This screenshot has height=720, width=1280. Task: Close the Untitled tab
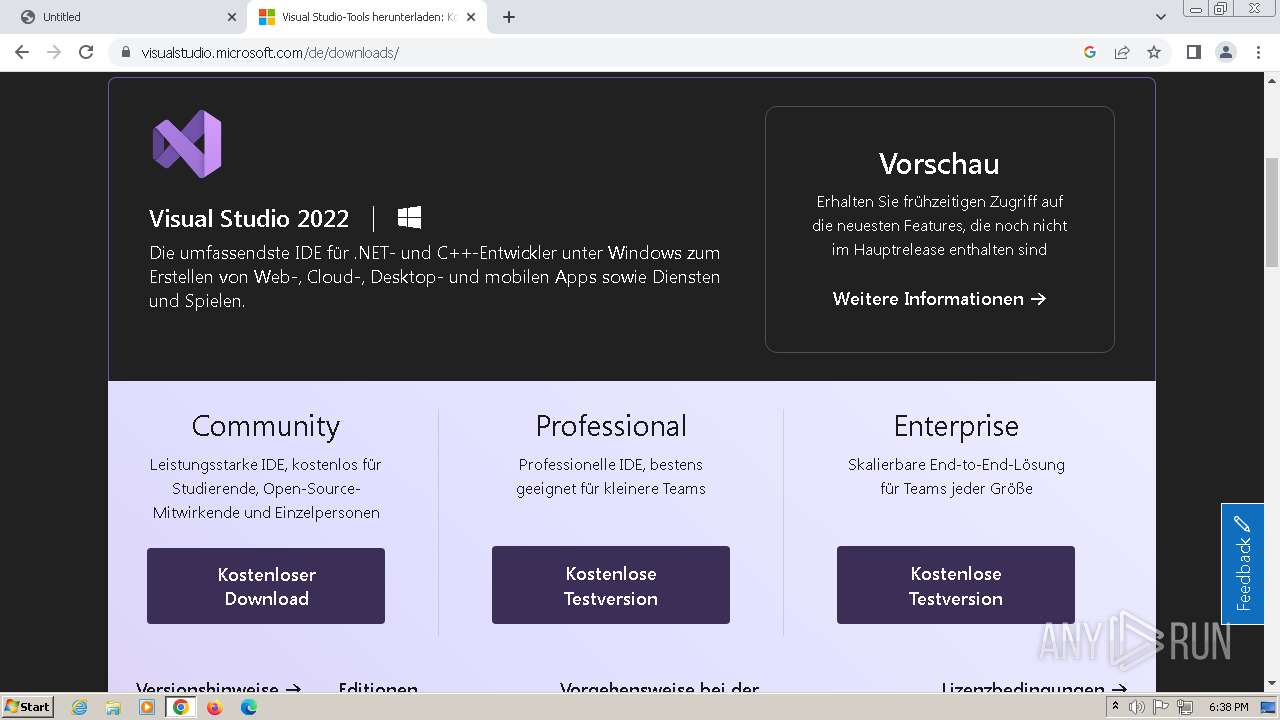[x=232, y=17]
